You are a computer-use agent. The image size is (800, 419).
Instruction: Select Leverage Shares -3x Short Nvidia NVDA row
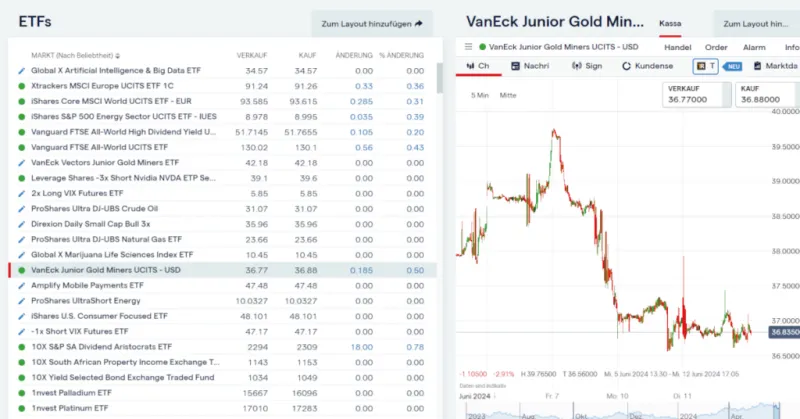pos(222,178)
